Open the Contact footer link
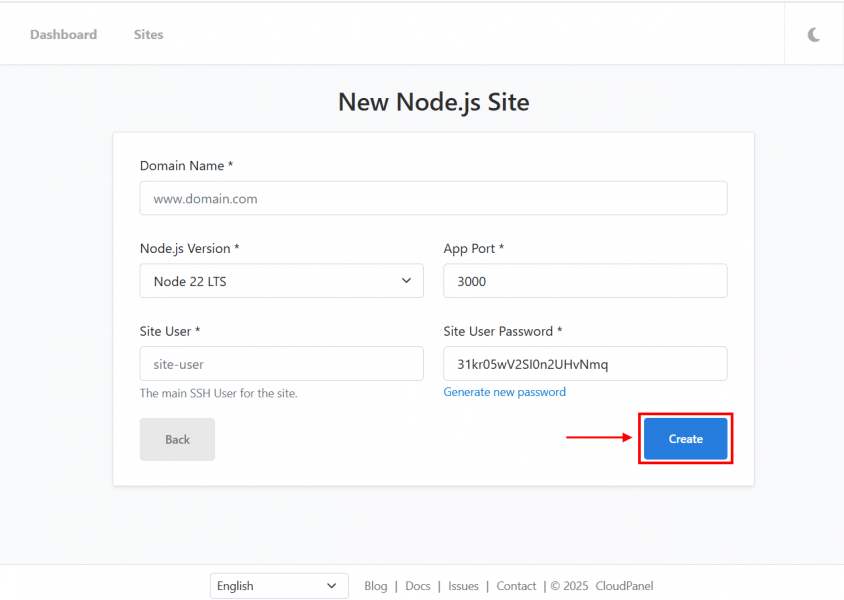This screenshot has width=844, height=600. pos(516,585)
